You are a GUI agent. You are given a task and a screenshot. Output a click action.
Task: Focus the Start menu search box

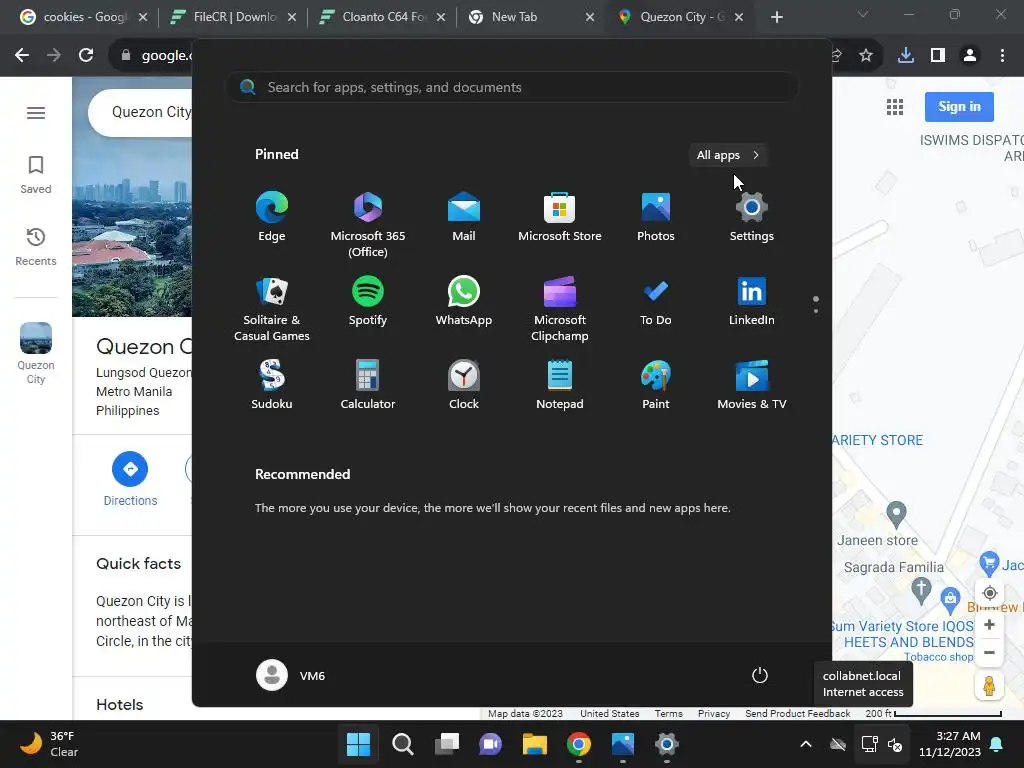coord(513,88)
